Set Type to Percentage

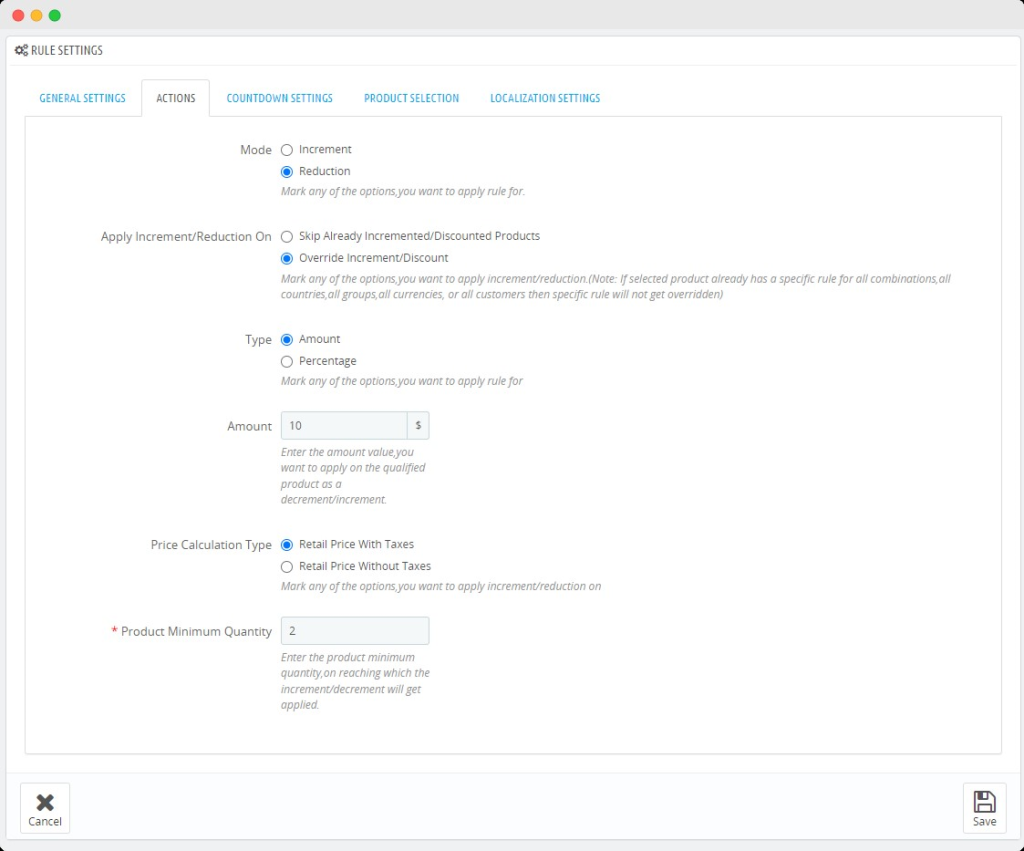287,362
